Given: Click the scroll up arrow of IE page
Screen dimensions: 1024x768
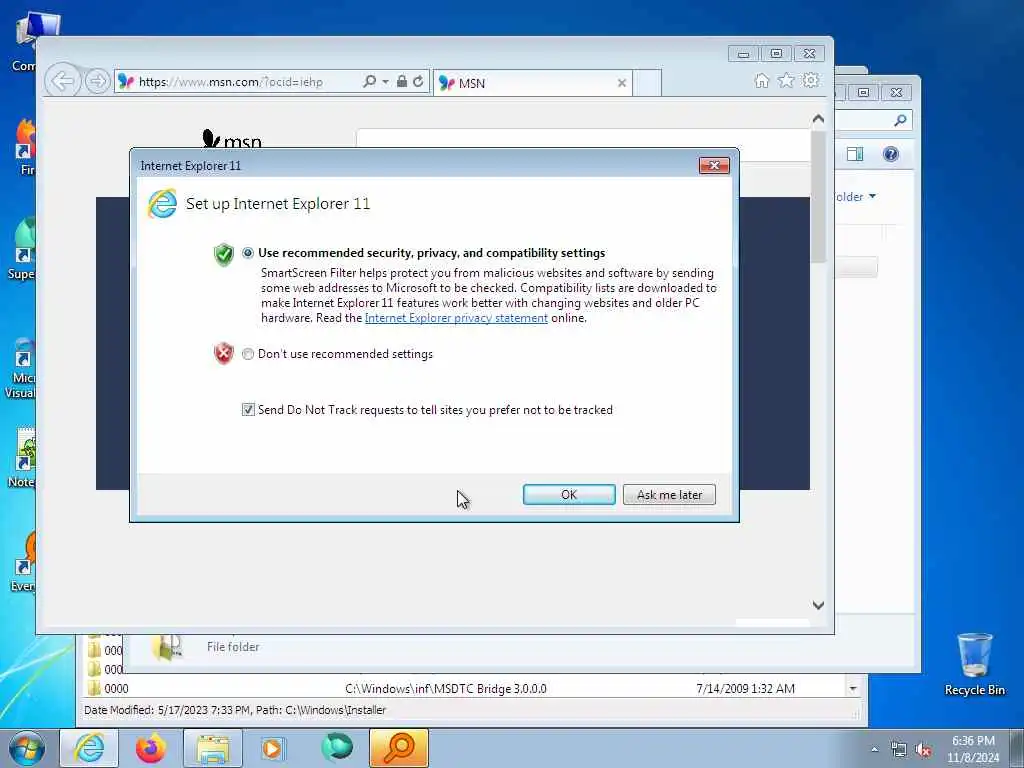Looking at the screenshot, I should pyautogui.click(x=818, y=119).
